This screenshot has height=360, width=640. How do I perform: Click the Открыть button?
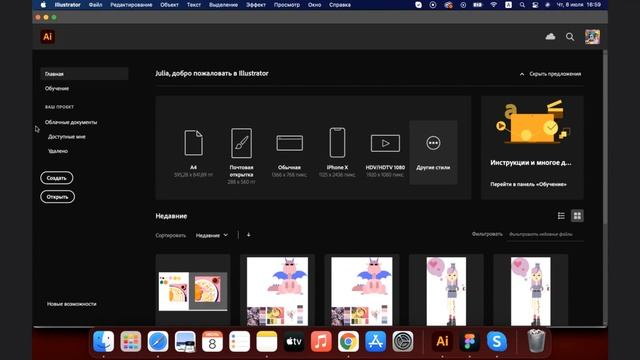pyautogui.click(x=58, y=197)
